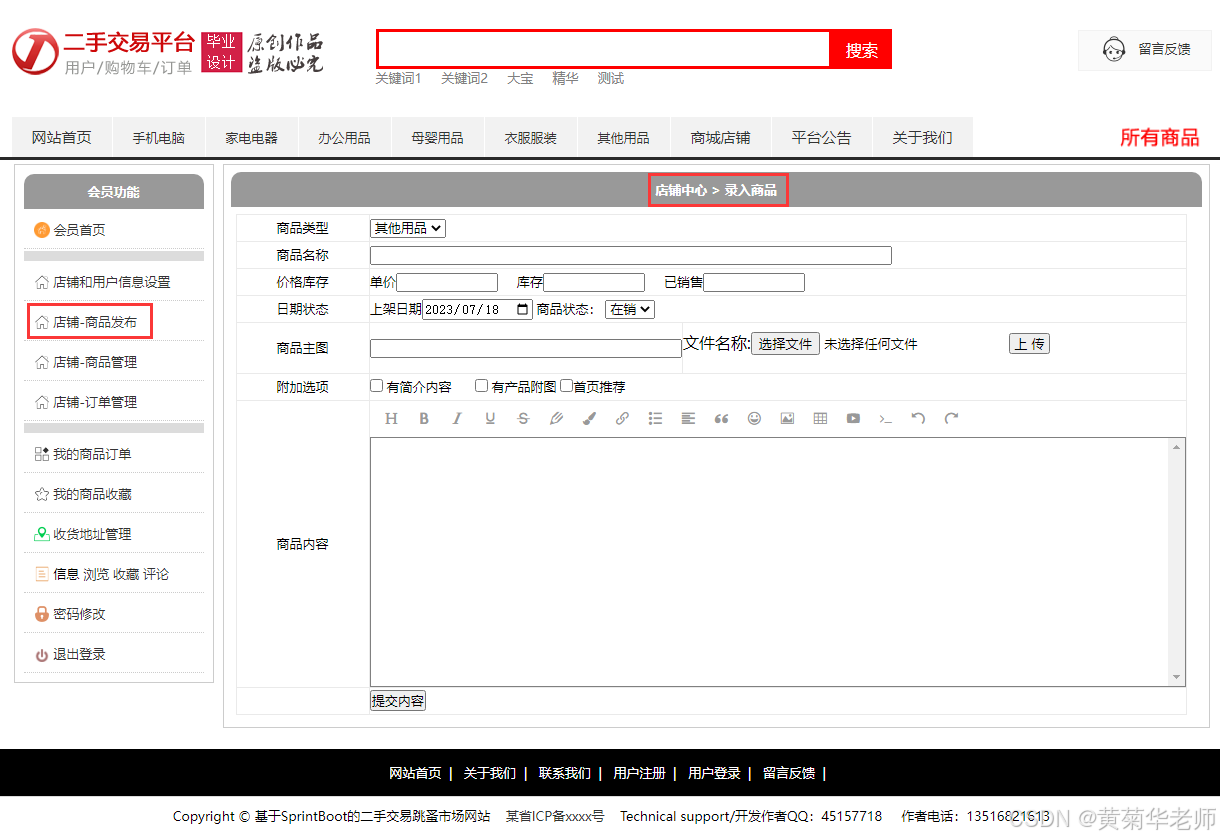
Task: Open the 母婴用品 category tab
Action: click(438, 137)
